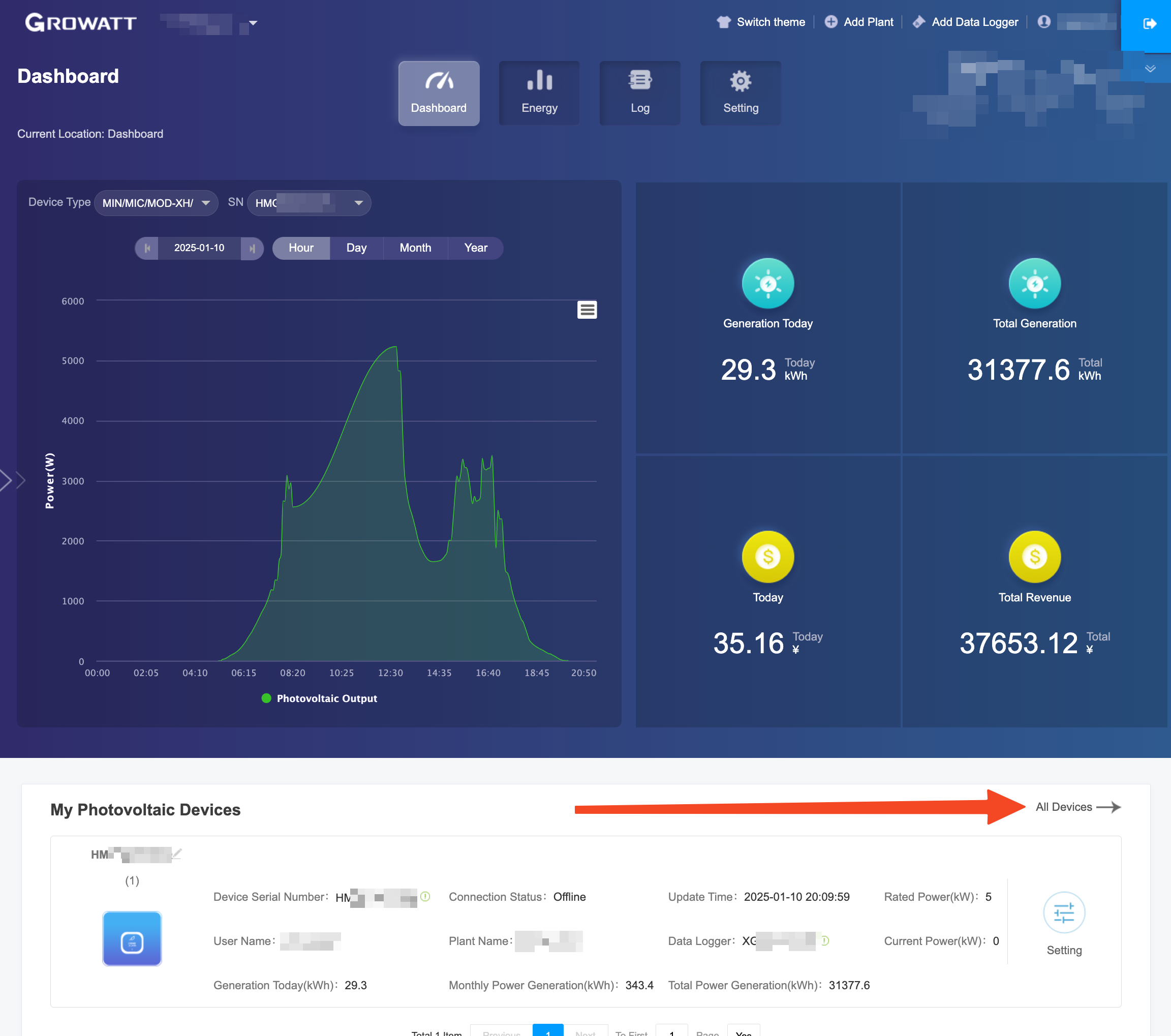Select the Year time range option
The width and height of the screenshot is (1171, 1036).
pos(475,248)
